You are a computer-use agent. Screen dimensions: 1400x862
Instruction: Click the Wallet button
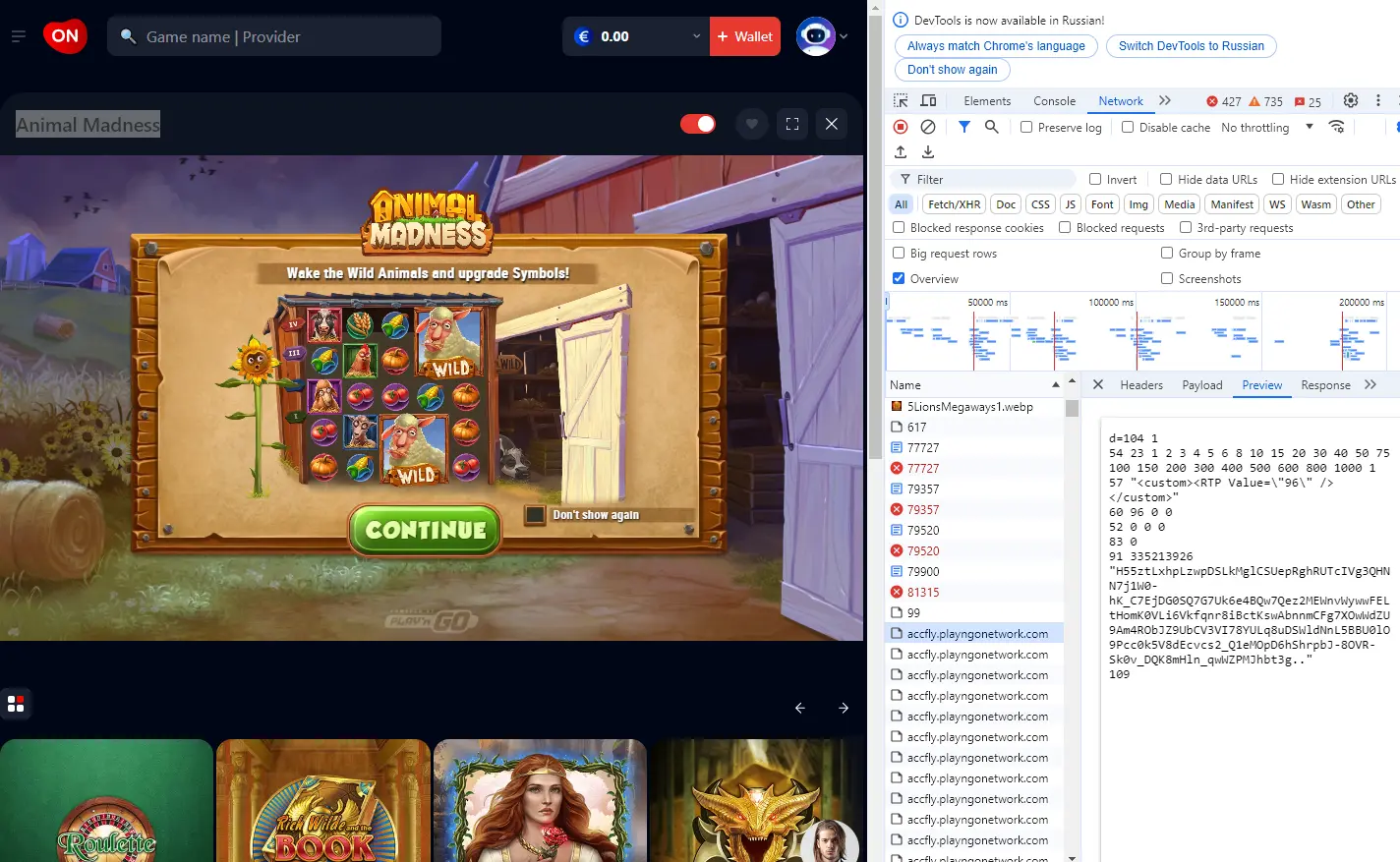[745, 36]
